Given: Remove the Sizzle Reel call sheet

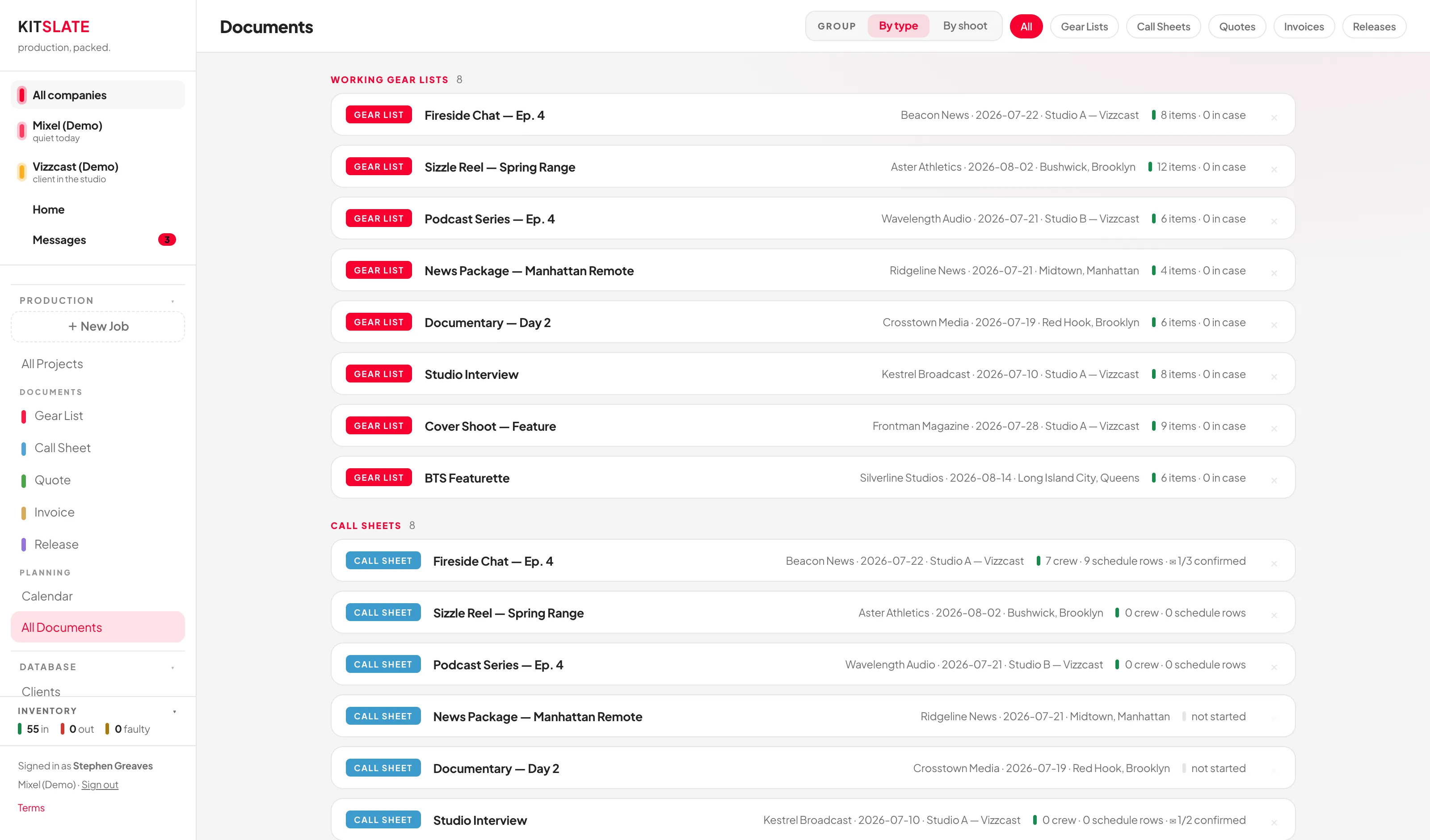Looking at the screenshot, I should click(1274, 615).
